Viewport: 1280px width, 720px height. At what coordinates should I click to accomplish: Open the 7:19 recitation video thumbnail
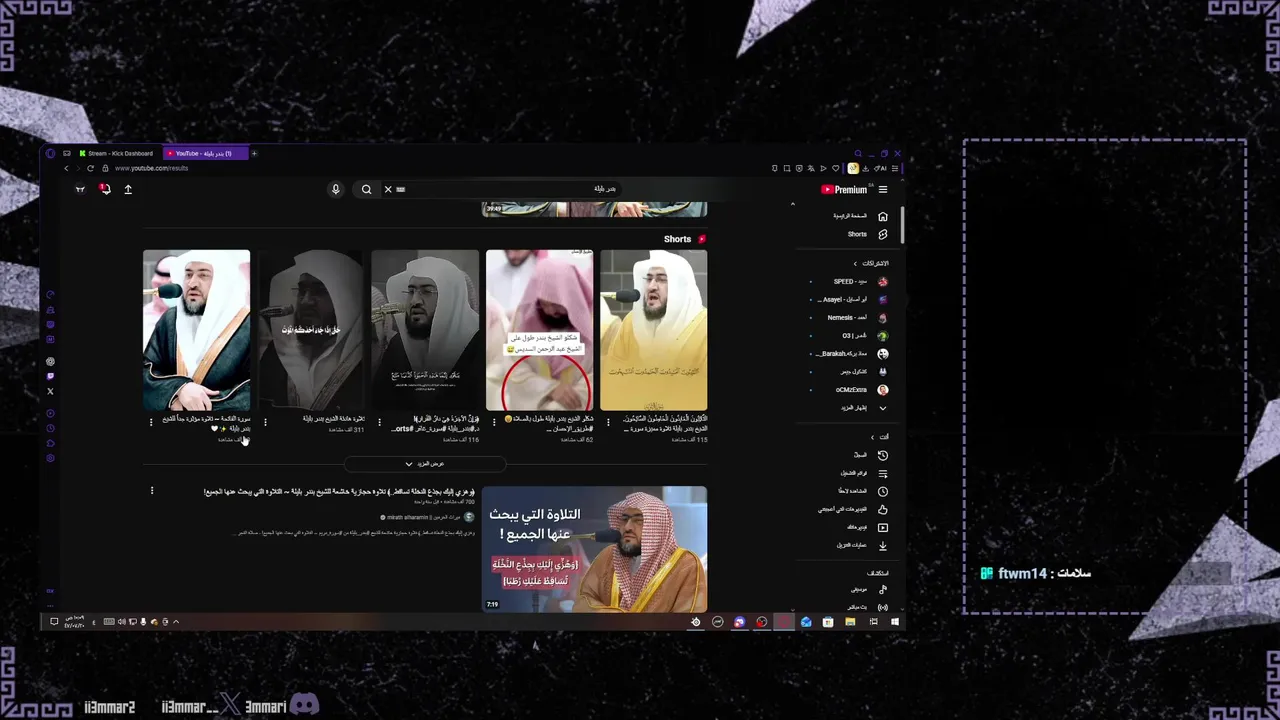594,549
